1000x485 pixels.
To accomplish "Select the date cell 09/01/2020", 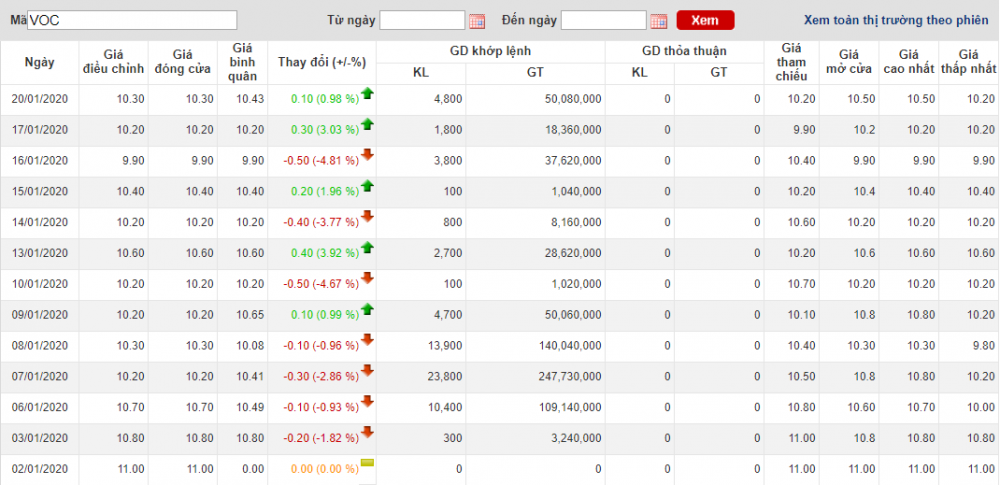I will point(40,315).
